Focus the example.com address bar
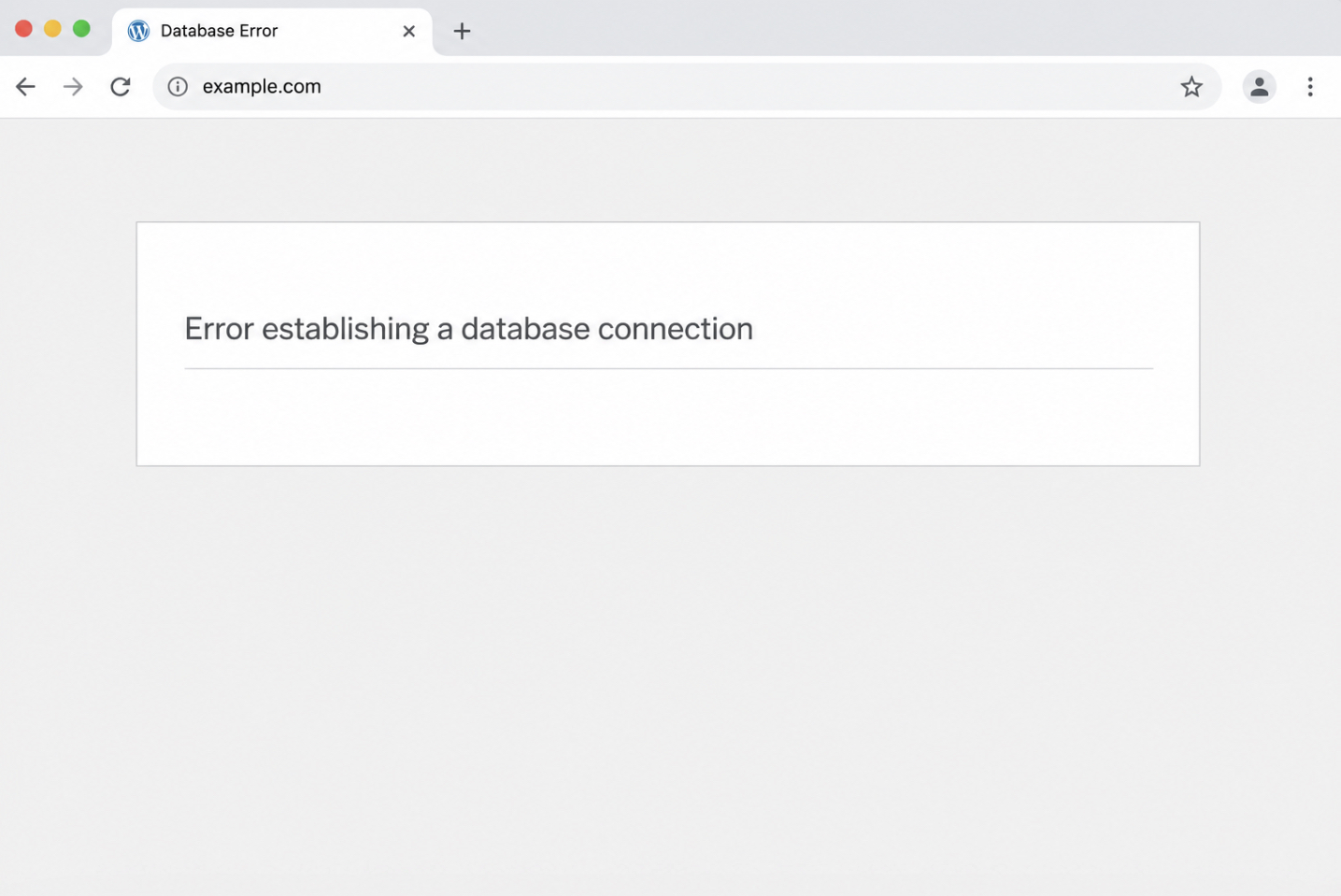 [687, 87]
